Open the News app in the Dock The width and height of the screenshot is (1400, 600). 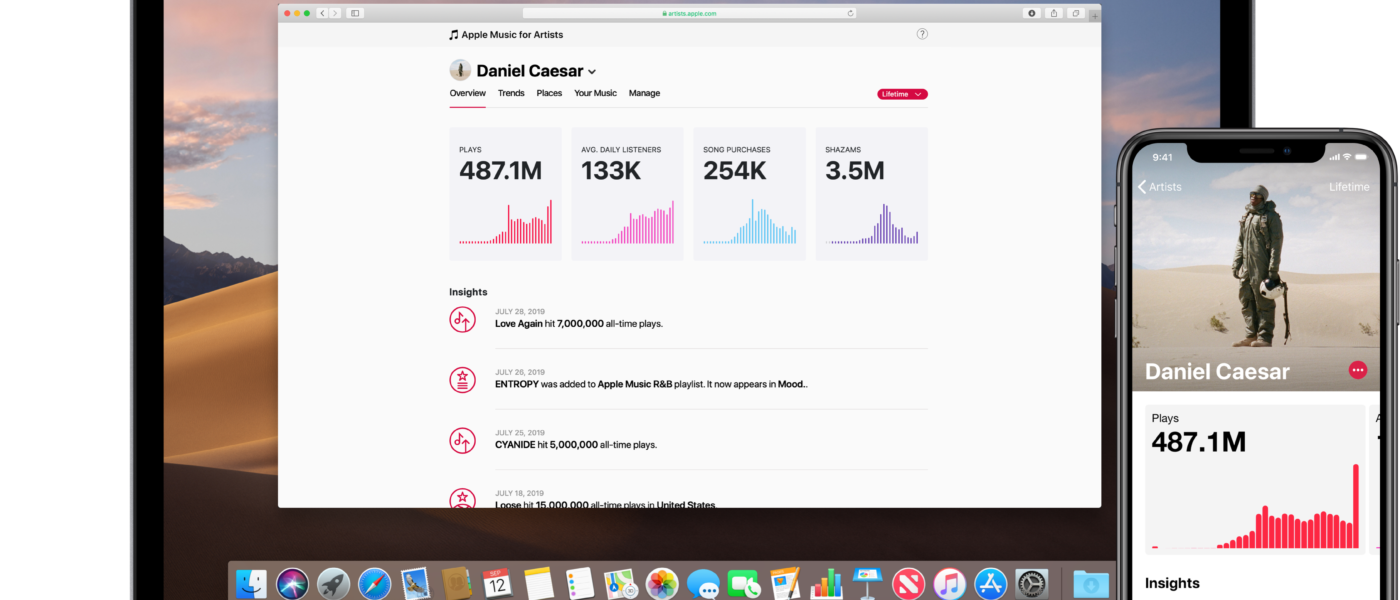[x=907, y=583]
